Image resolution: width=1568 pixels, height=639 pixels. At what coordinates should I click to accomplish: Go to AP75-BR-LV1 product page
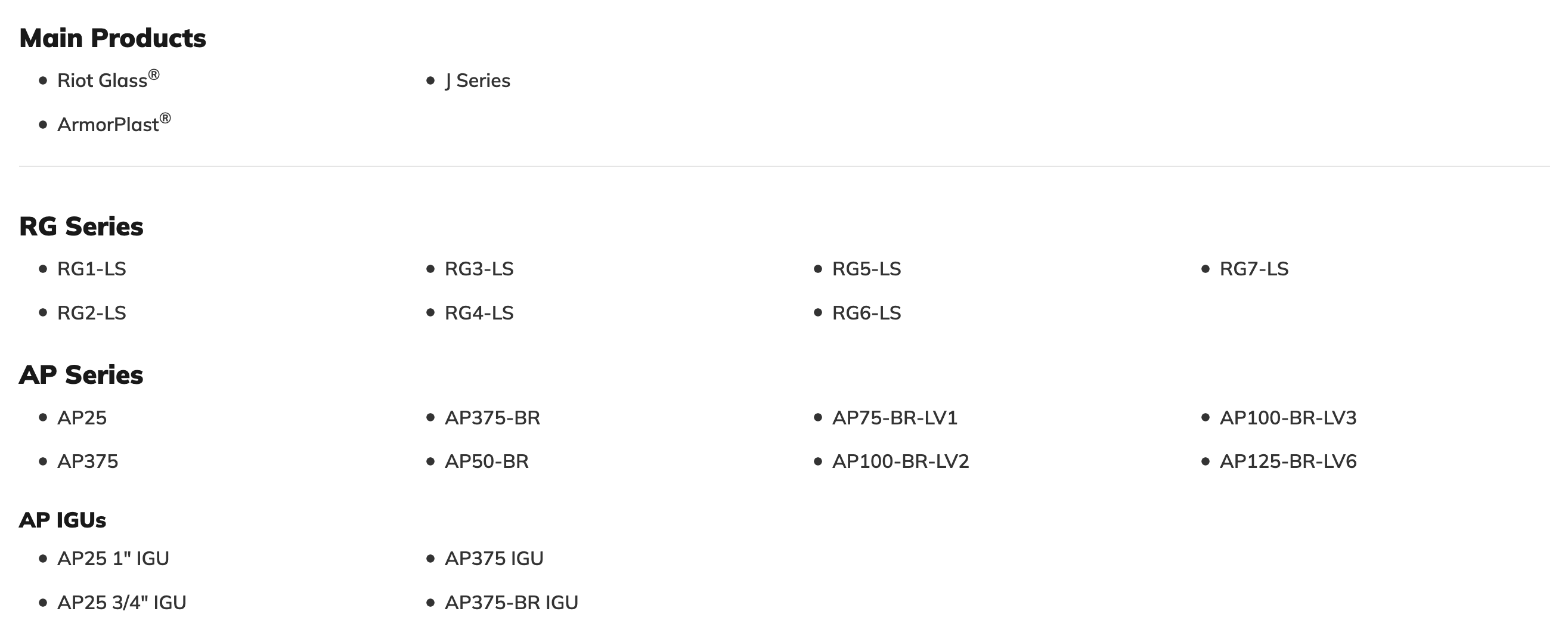[x=895, y=418]
